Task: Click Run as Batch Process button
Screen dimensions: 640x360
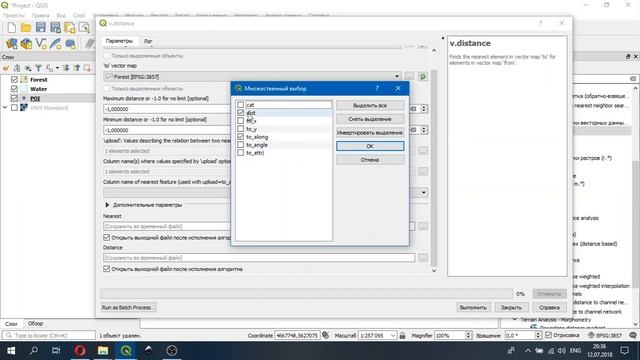Action: click(x=129, y=307)
